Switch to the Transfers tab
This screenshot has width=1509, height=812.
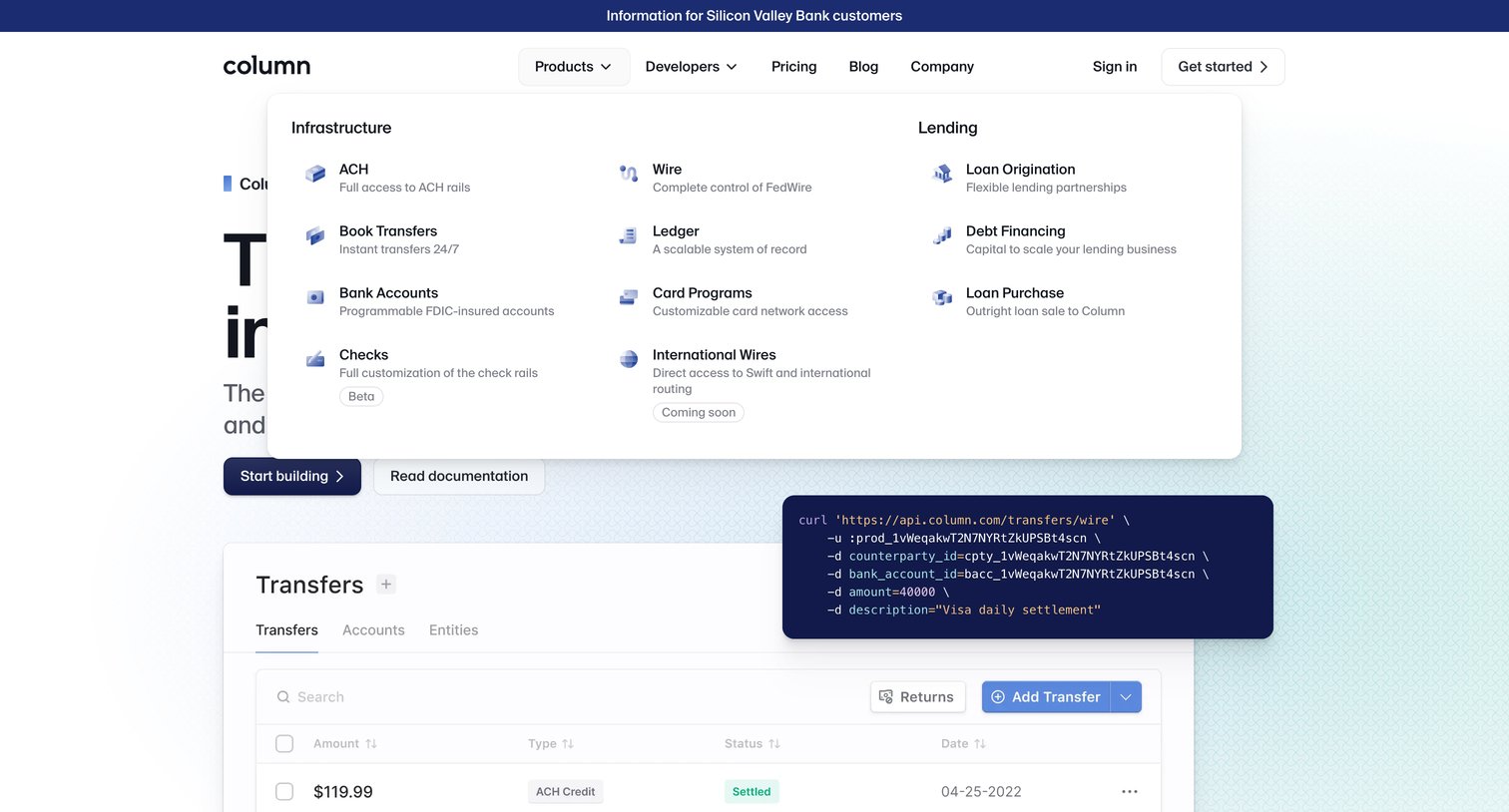click(286, 630)
